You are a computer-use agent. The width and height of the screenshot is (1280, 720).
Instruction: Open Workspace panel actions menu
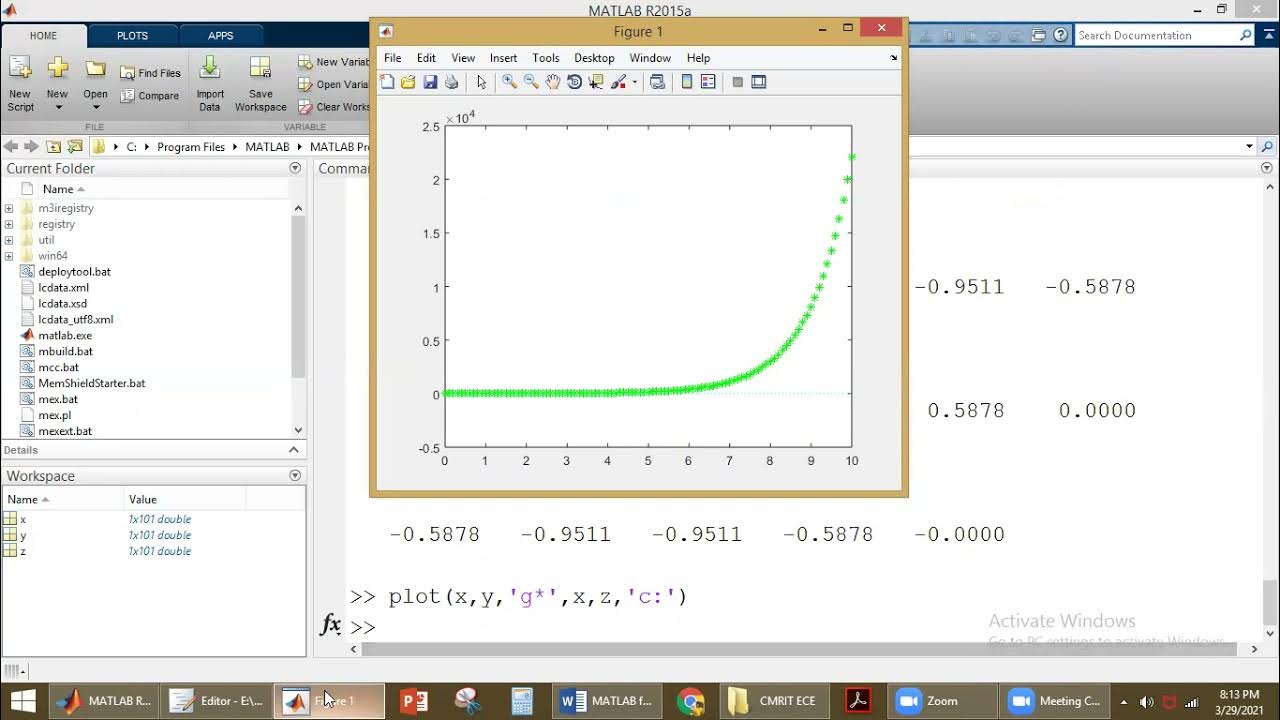pos(295,476)
